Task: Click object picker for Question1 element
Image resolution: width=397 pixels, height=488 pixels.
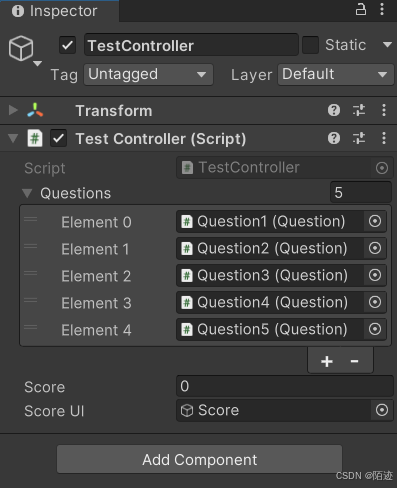Action: click(375, 221)
